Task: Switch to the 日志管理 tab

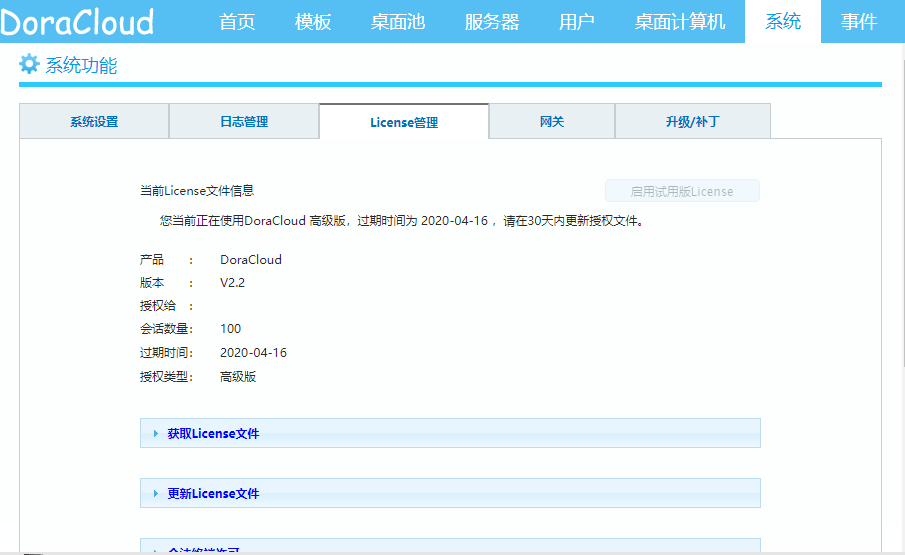Action: coord(244,121)
